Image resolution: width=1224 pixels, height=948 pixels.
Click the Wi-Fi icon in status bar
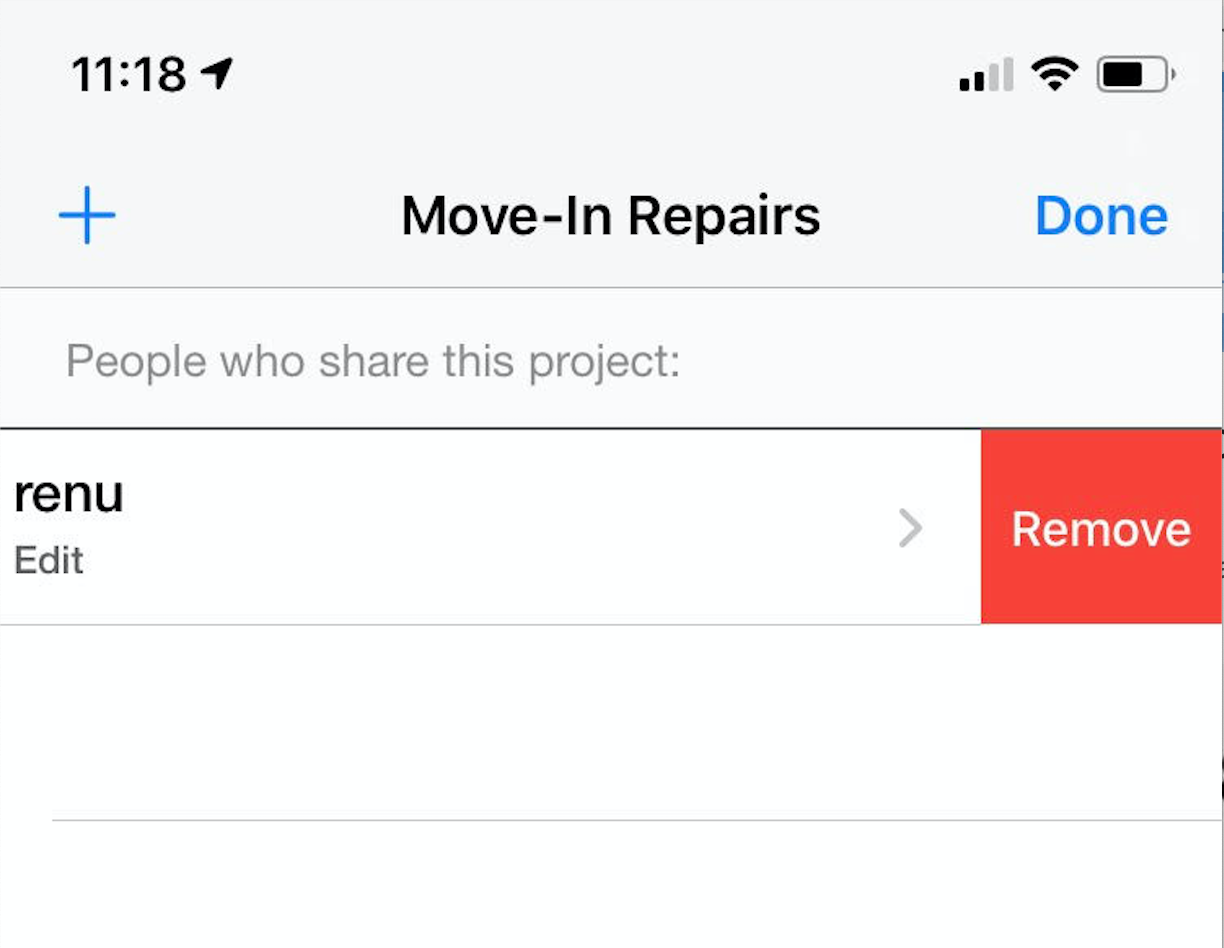[x=1055, y=74]
